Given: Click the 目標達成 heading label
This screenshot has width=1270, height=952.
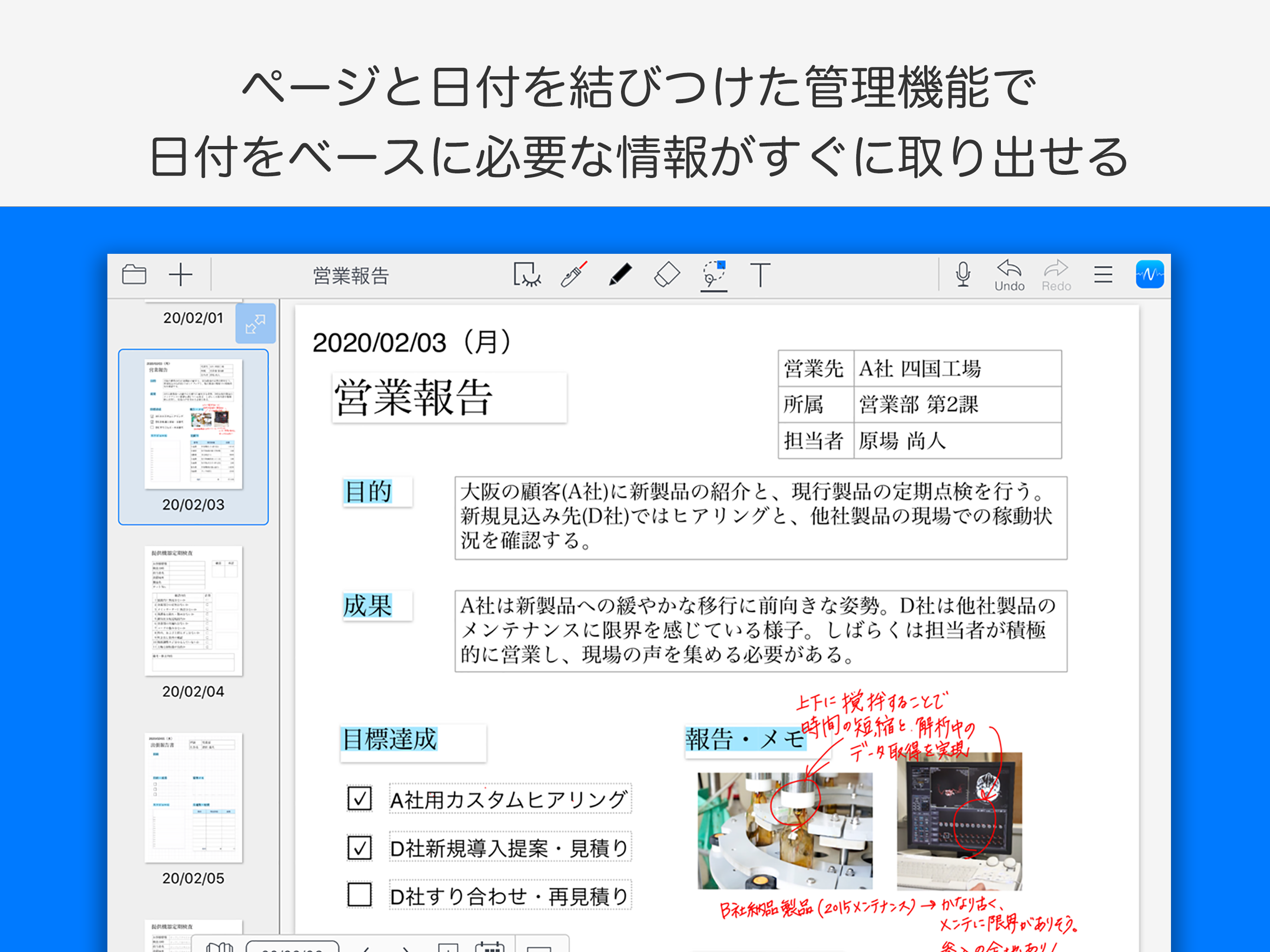Looking at the screenshot, I should pos(413,742).
